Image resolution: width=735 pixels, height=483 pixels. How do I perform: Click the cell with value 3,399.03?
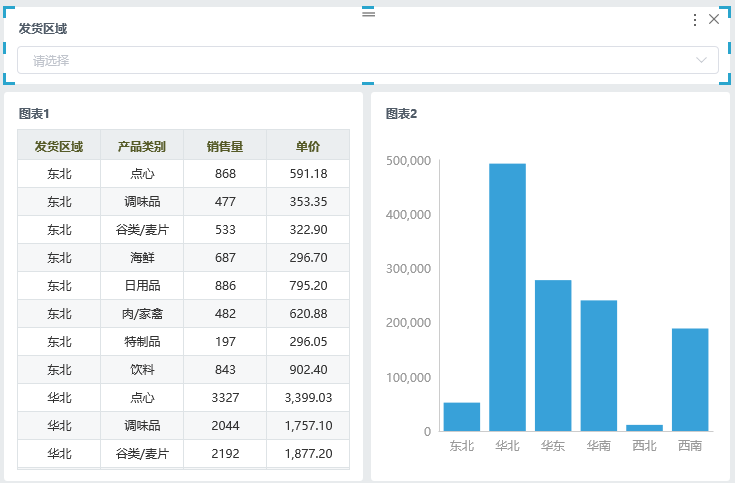(308, 398)
